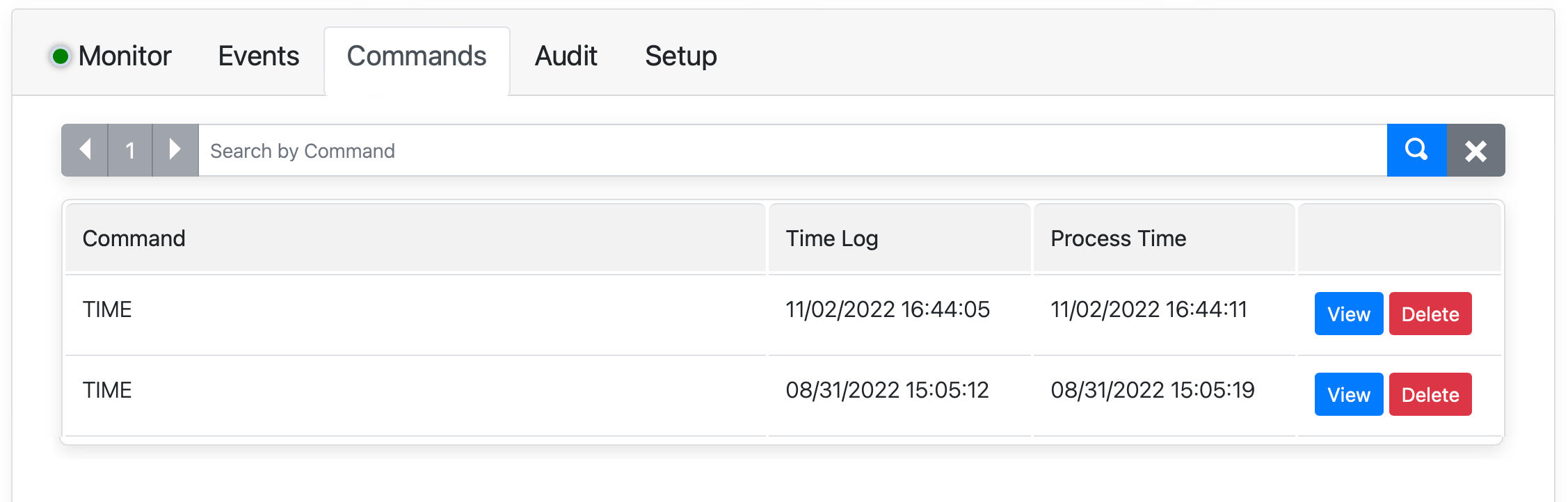Screen dimensions: 1568x502
Task: View the TIME command logged 11/02/2022
Action: pos(1348,314)
